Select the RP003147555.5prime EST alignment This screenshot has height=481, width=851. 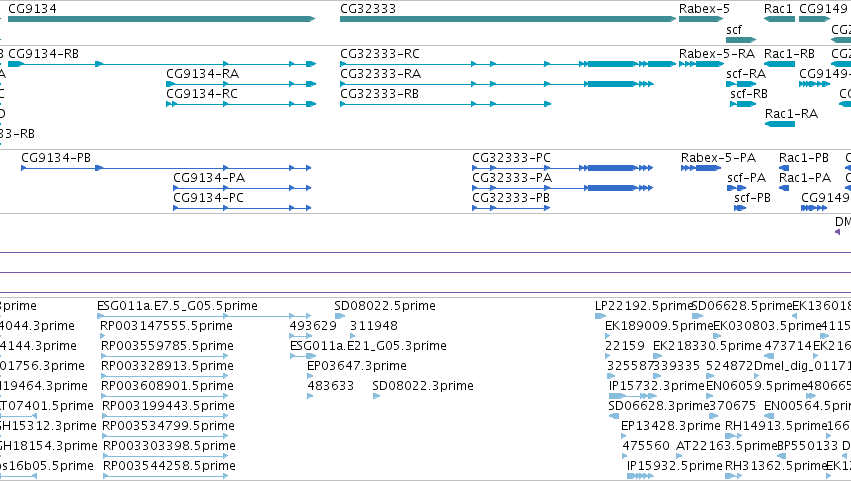click(x=164, y=336)
